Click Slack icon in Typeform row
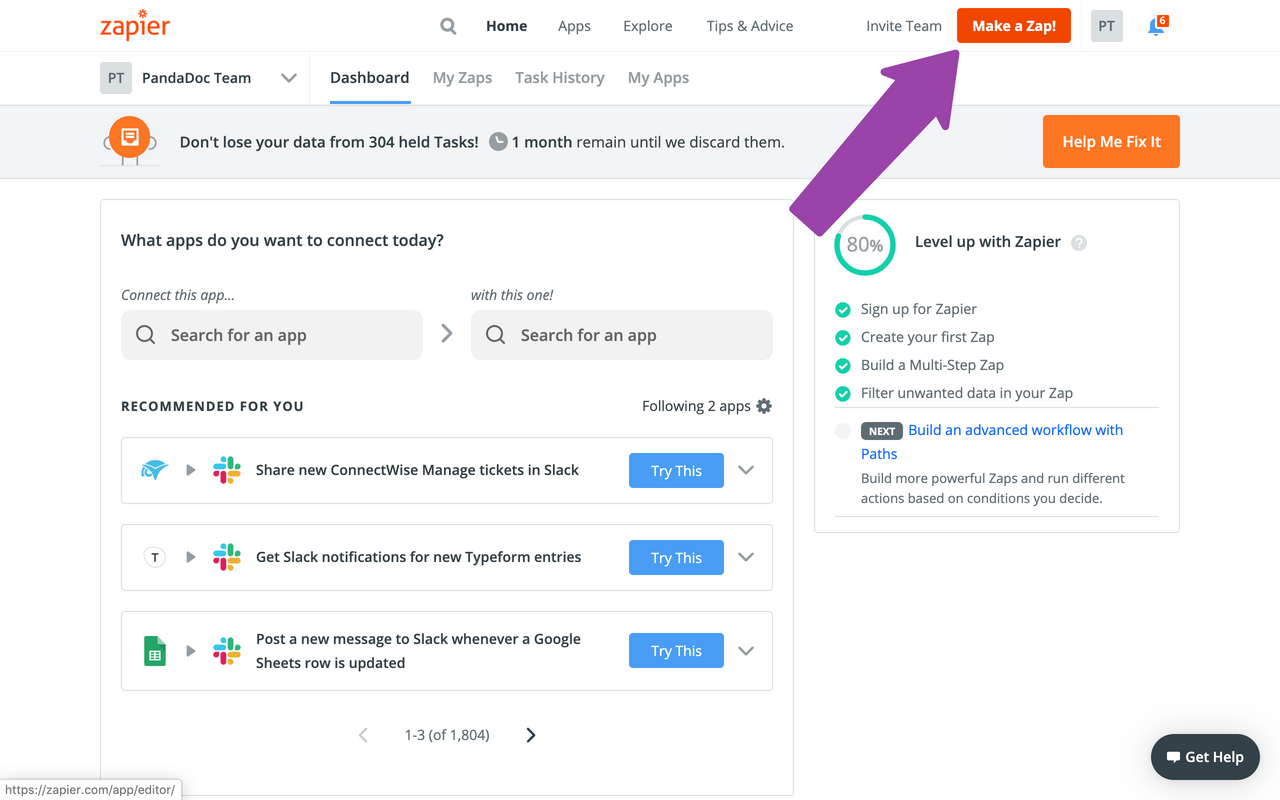Image resolution: width=1280 pixels, height=800 pixels. click(x=227, y=557)
